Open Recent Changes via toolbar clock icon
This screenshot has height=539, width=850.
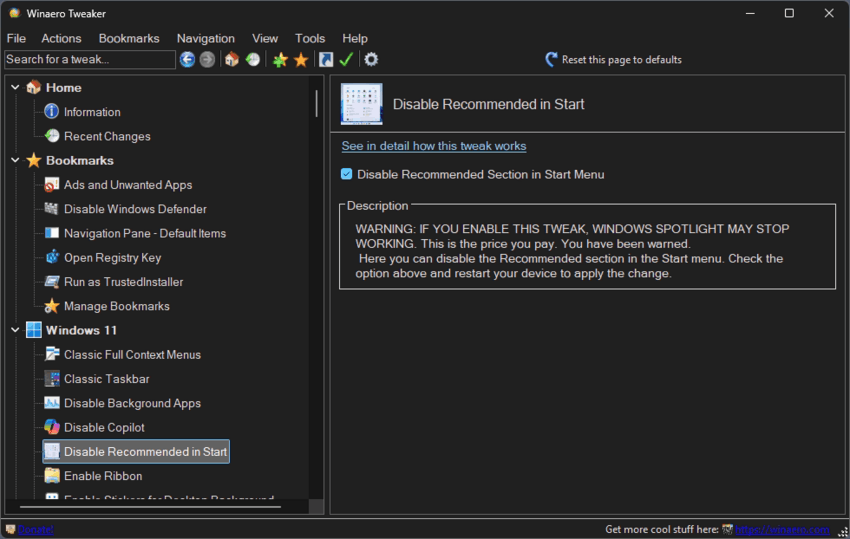(253, 59)
